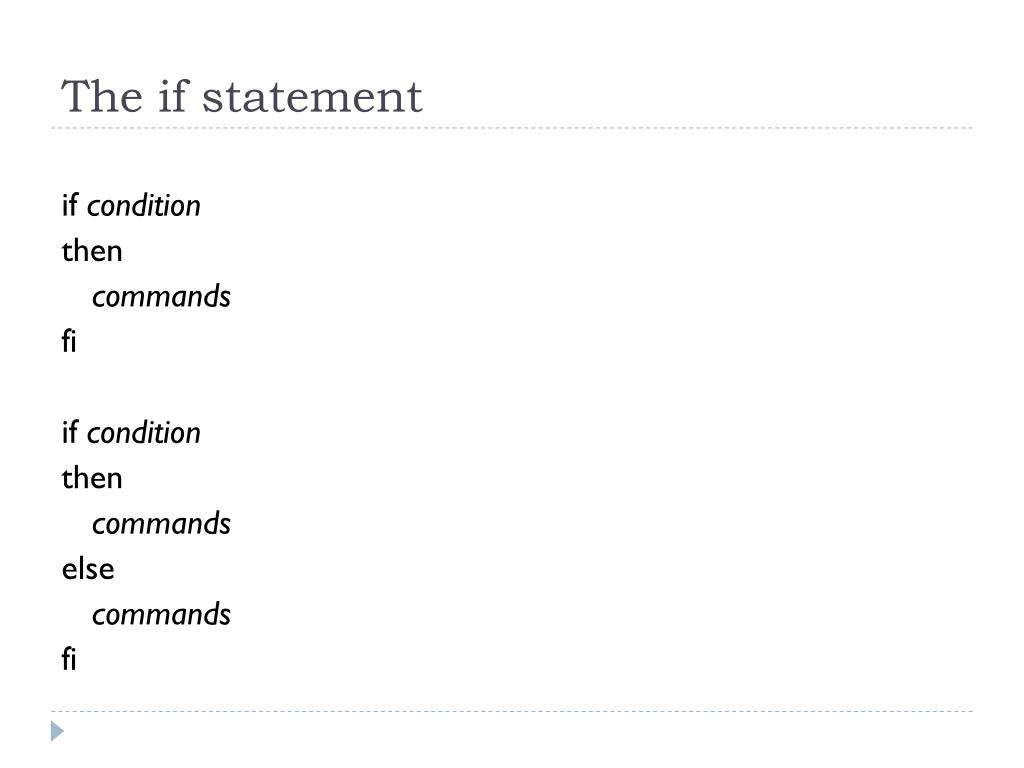Select "commands" directly above the "else" line

click(x=161, y=524)
